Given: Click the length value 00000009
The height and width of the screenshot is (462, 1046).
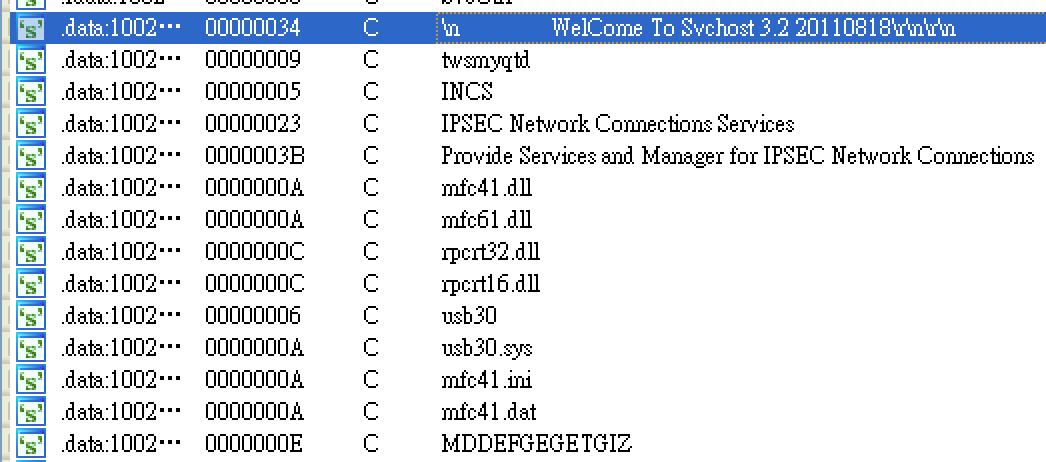Looking at the screenshot, I should click(252, 60).
